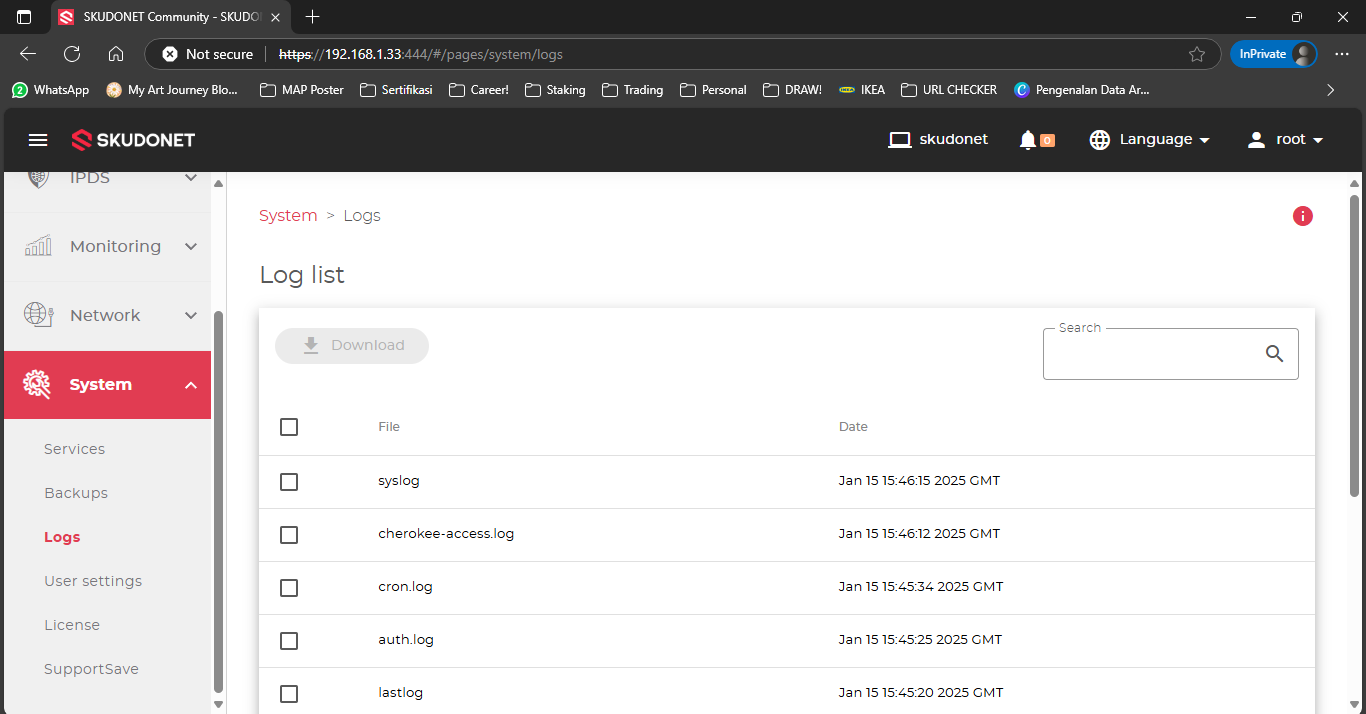Click the notification bell icon
Image resolution: width=1366 pixels, height=714 pixels.
pyautogui.click(x=1027, y=140)
